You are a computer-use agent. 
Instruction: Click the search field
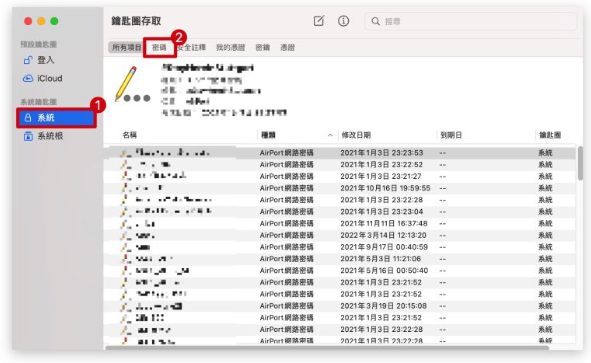470,21
